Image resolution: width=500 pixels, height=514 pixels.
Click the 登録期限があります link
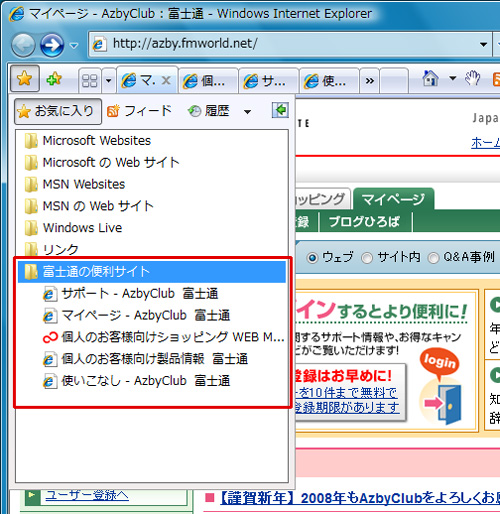click(x=347, y=407)
